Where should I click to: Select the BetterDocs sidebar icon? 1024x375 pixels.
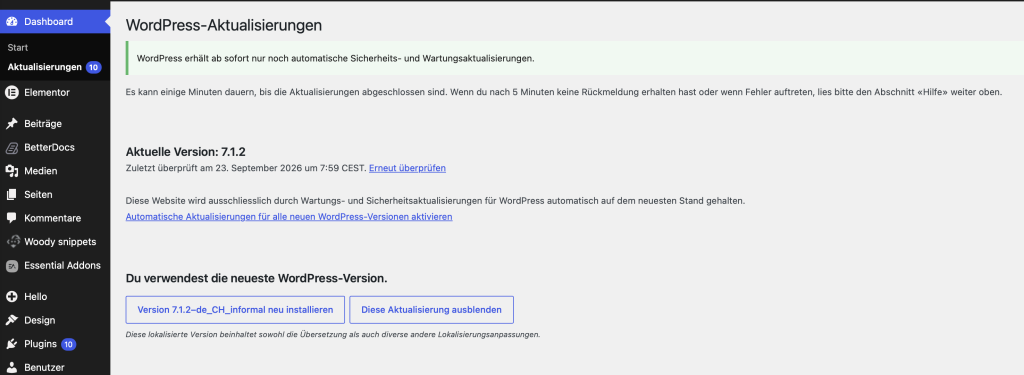11,147
